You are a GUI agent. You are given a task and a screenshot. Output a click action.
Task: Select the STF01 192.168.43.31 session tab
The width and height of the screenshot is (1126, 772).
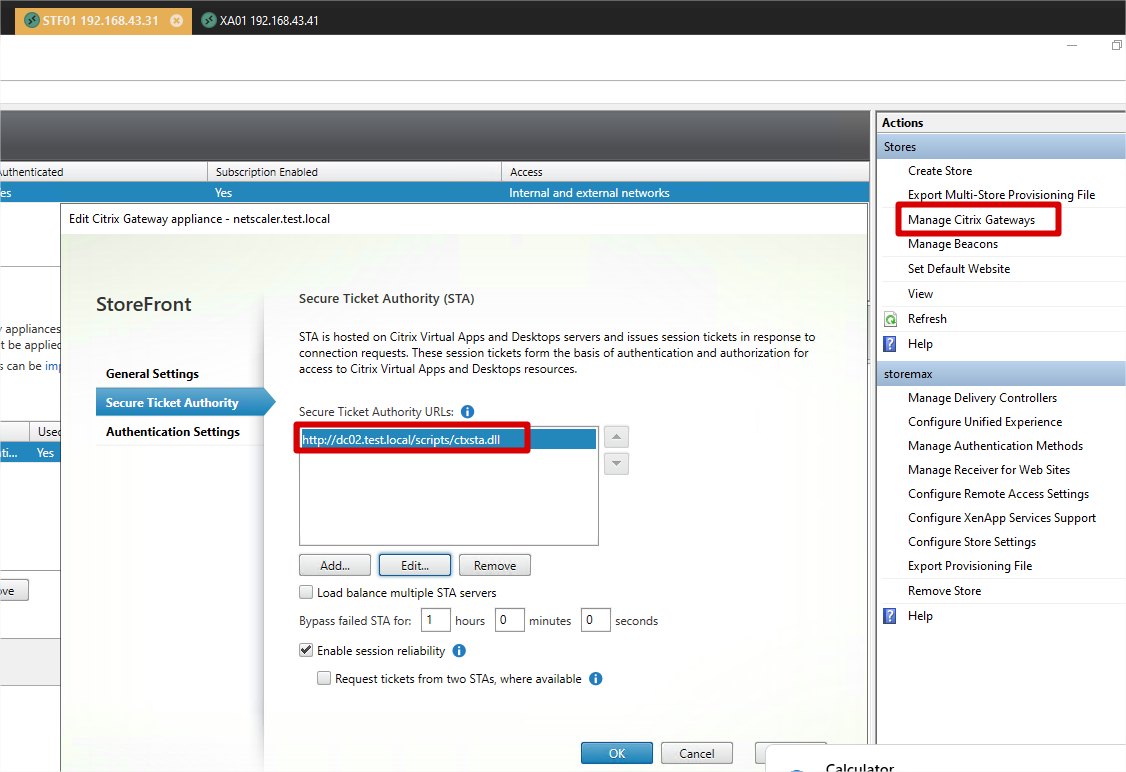(x=103, y=21)
